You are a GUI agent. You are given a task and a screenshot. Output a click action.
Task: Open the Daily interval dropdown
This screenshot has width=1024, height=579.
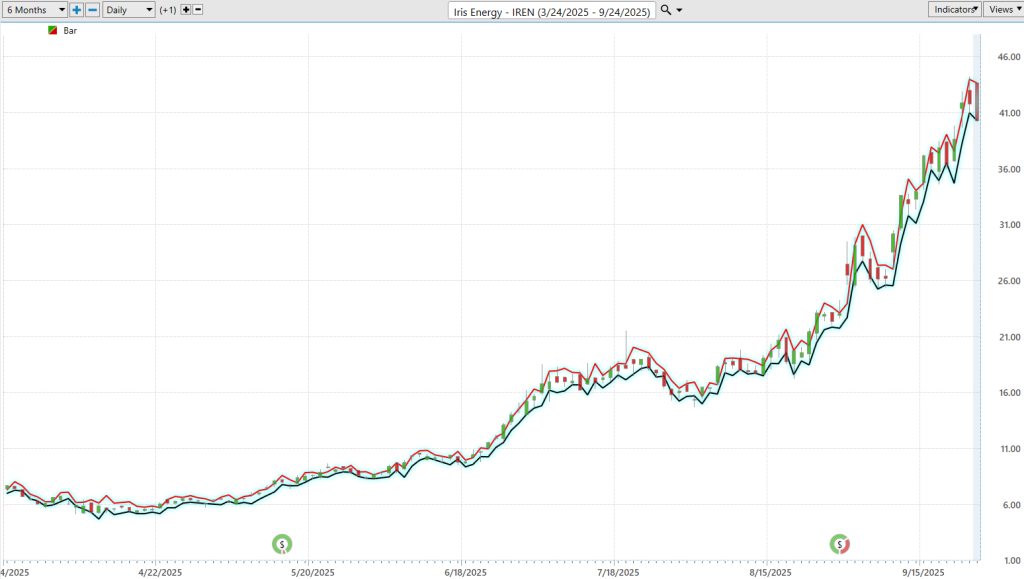pyautogui.click(x=129, y=9)
